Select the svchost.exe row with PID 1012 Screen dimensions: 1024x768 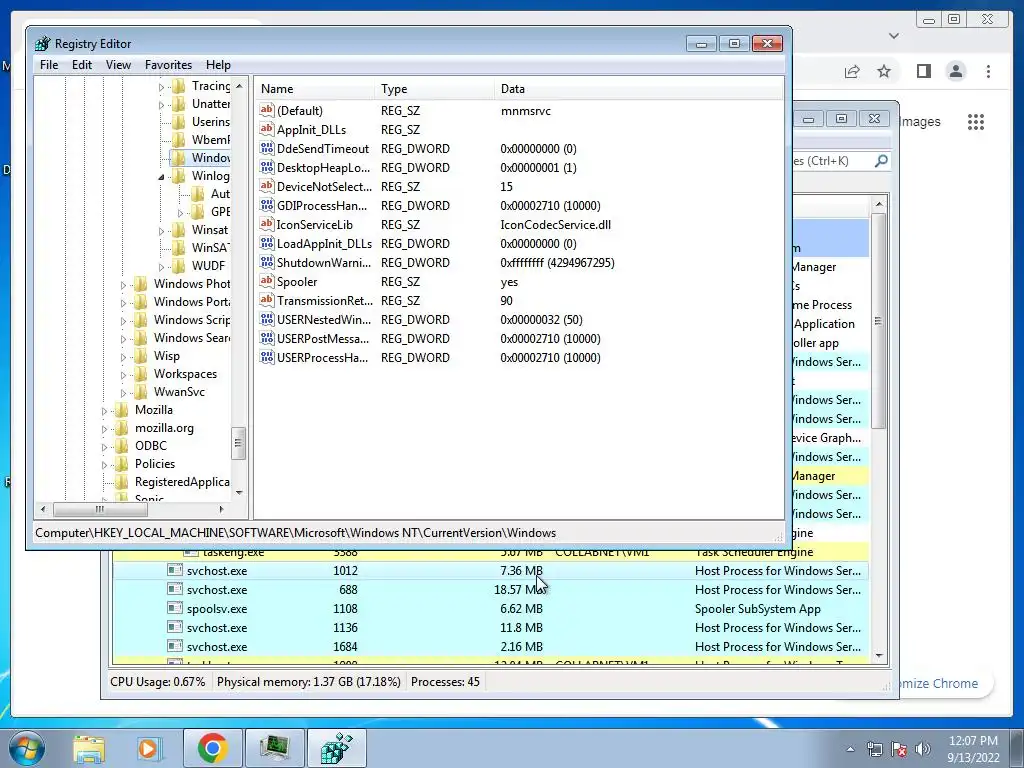(490, 571)
